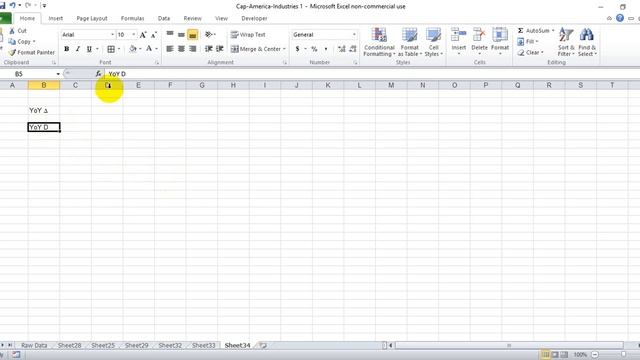Switch to Page Layout view

click(x=554, y=355)
